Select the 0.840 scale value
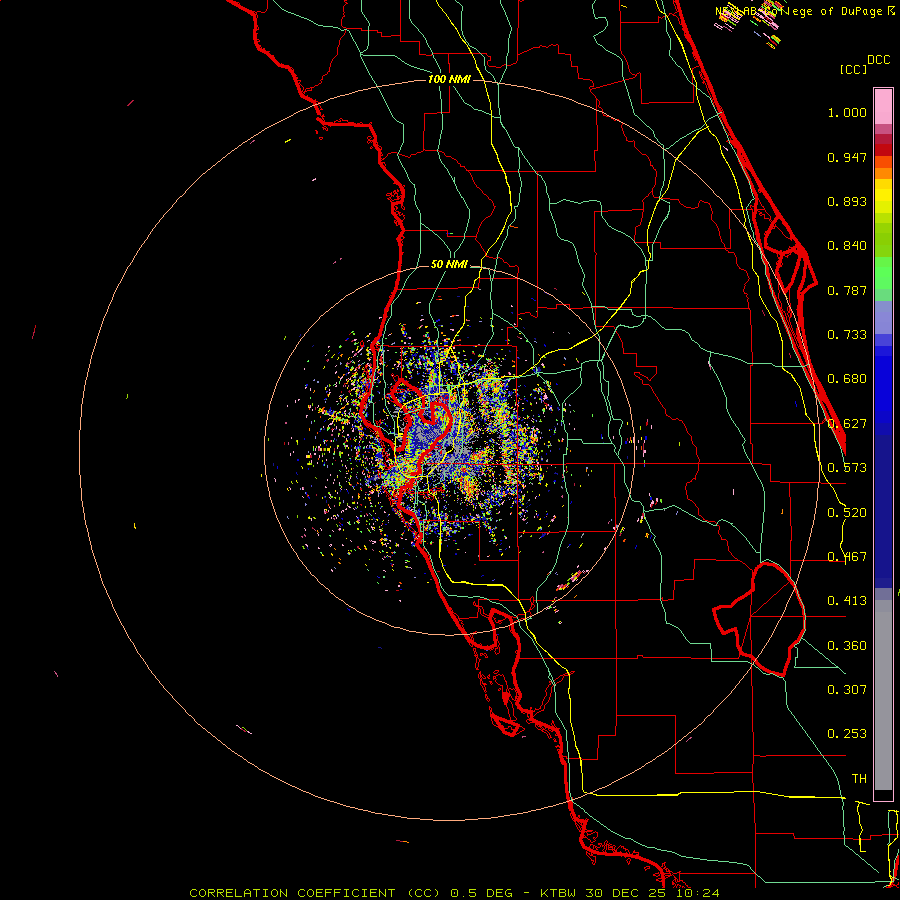The height and width of the screenshot is (900, 900). [847, 246]
